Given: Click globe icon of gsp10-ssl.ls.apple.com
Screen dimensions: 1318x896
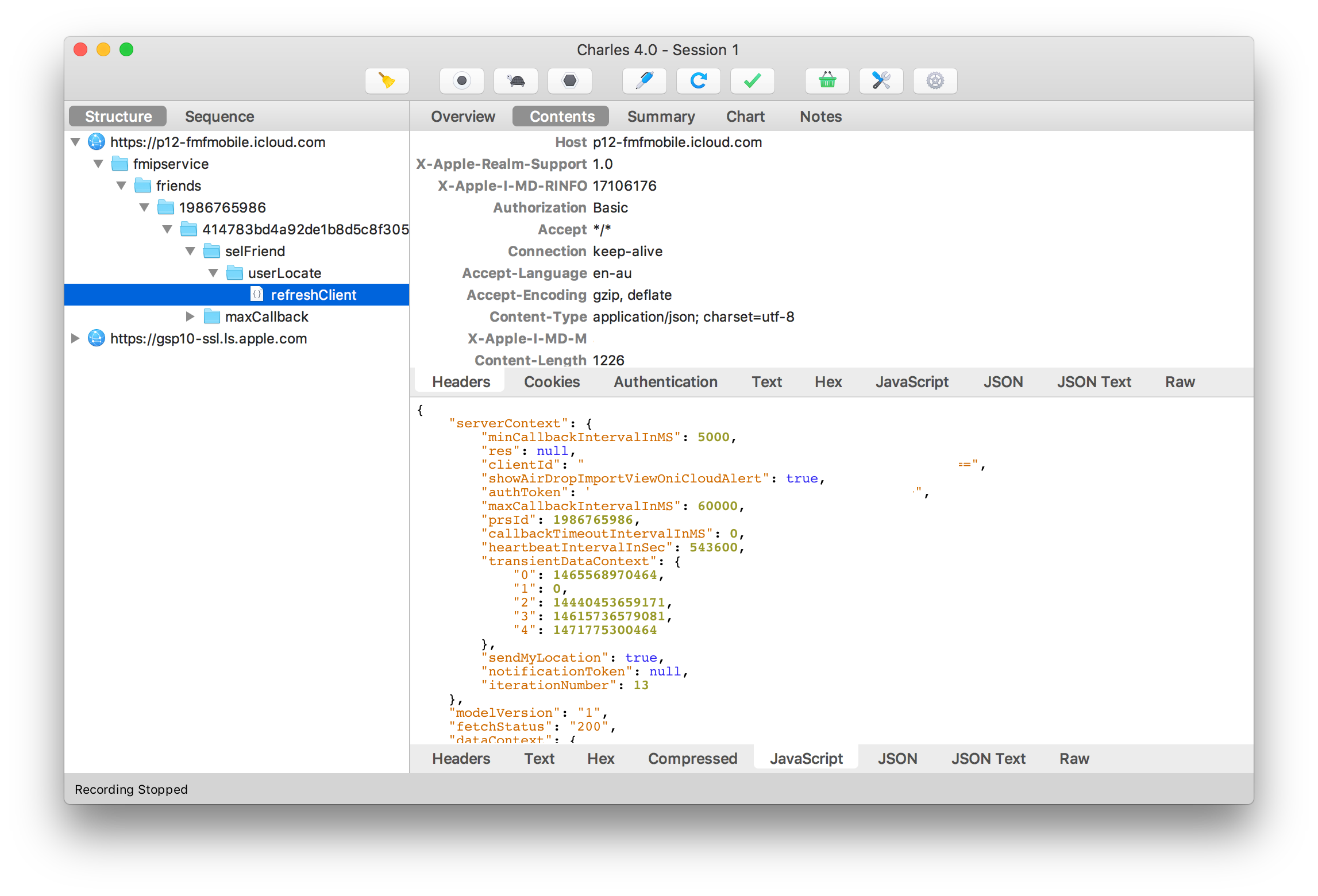Looking at the screenshot, I should (97, 338).
